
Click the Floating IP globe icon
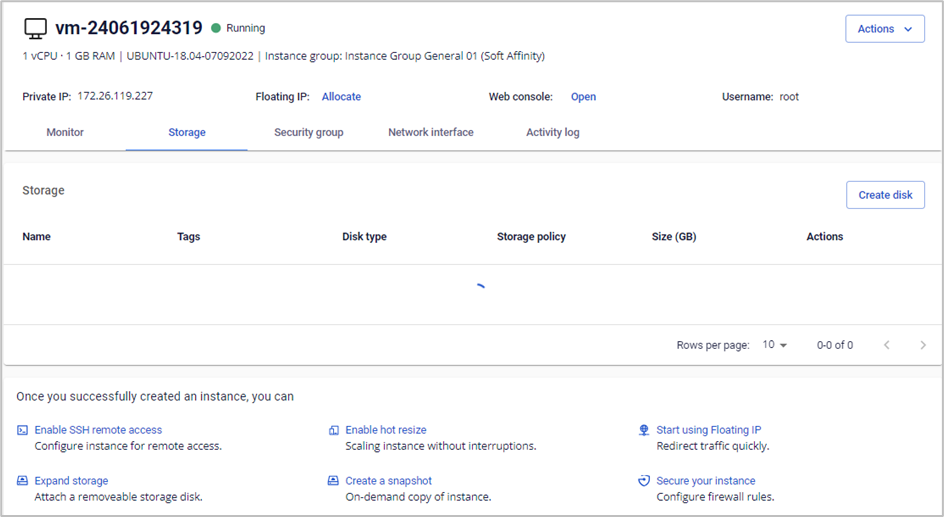(x=644, y=430)
